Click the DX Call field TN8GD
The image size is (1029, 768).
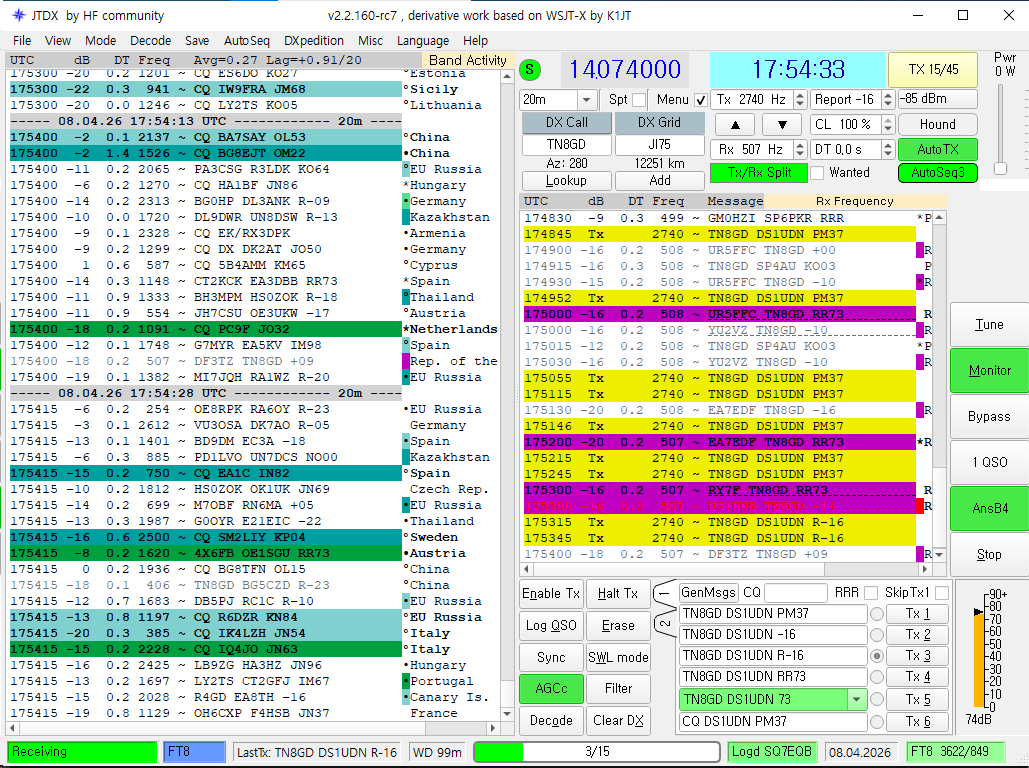[566, 144]
